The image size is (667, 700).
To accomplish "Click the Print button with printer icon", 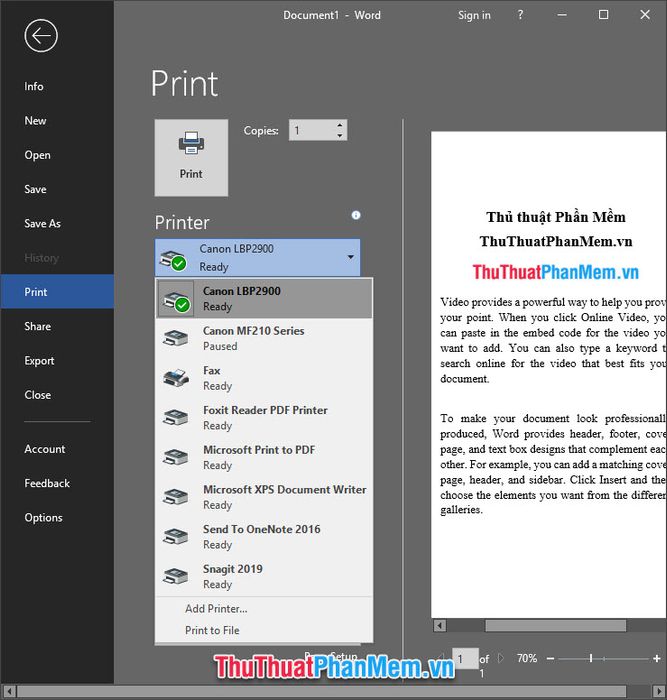I will pyautogui.click(x=191, y=157).
